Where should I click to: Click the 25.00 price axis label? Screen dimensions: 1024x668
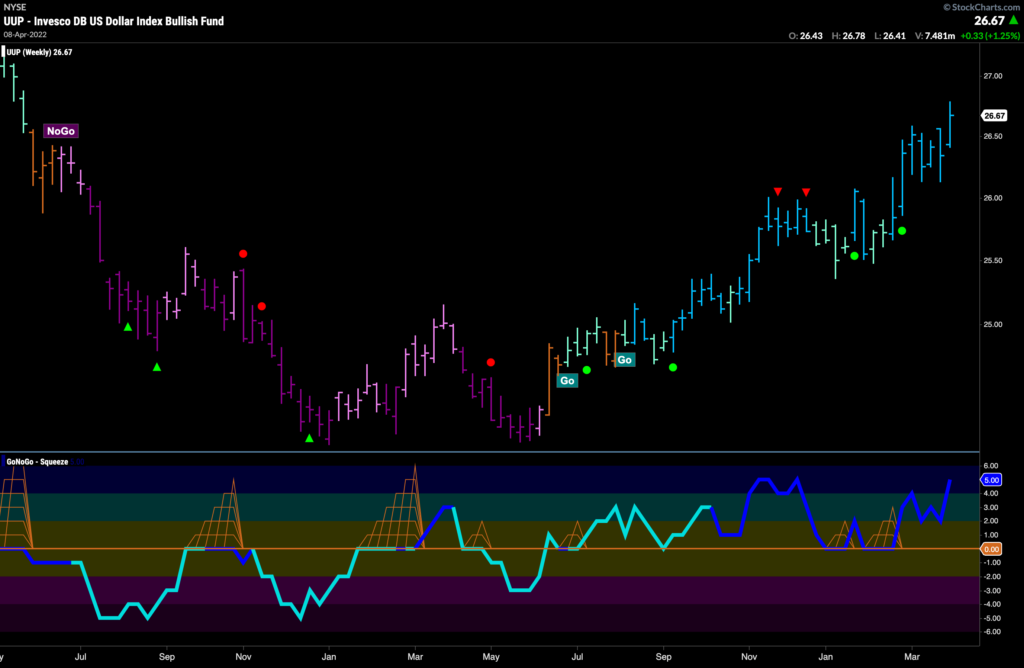(993, 325)
